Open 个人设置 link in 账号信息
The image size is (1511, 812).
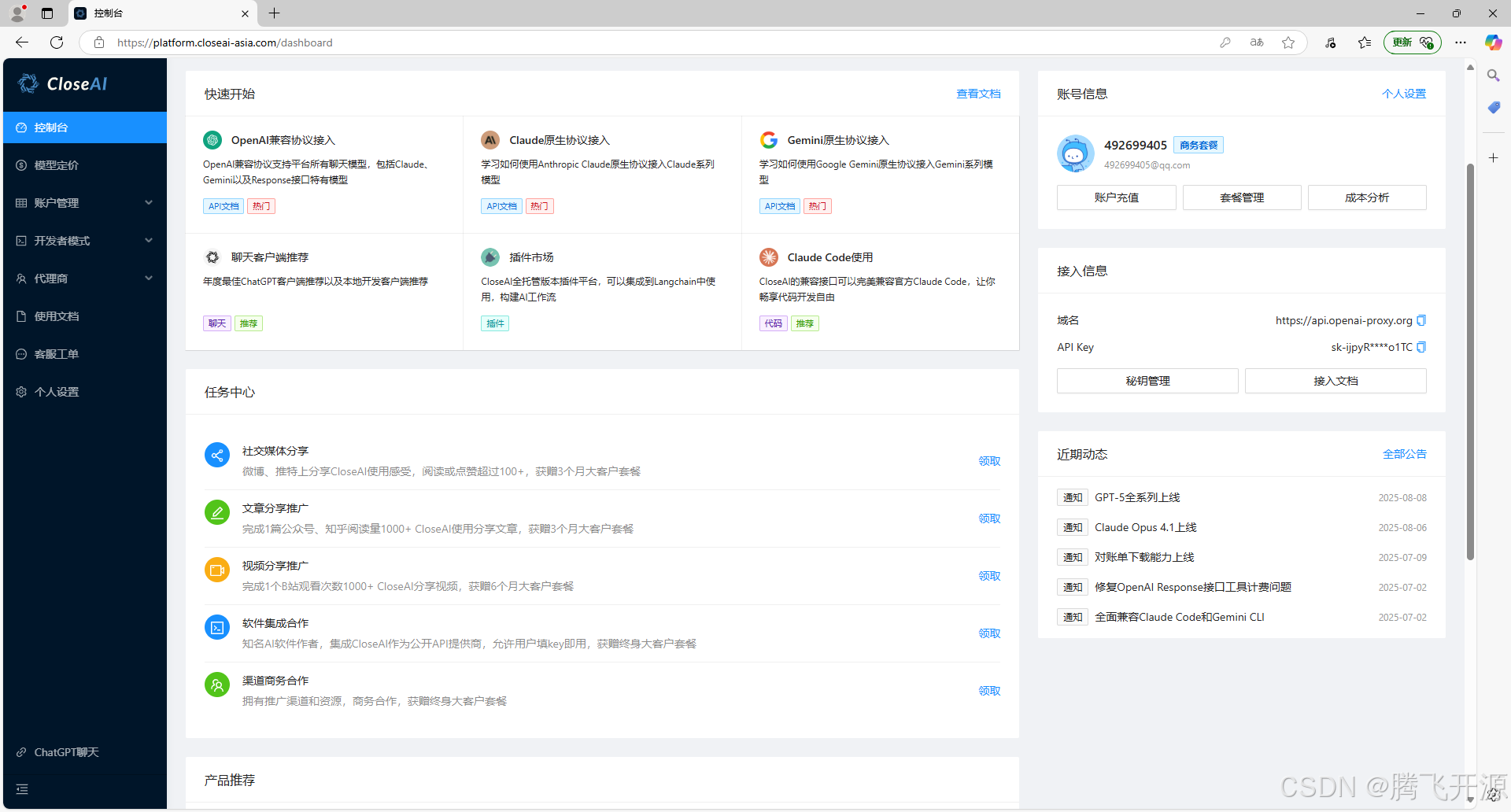point(1404,94)
